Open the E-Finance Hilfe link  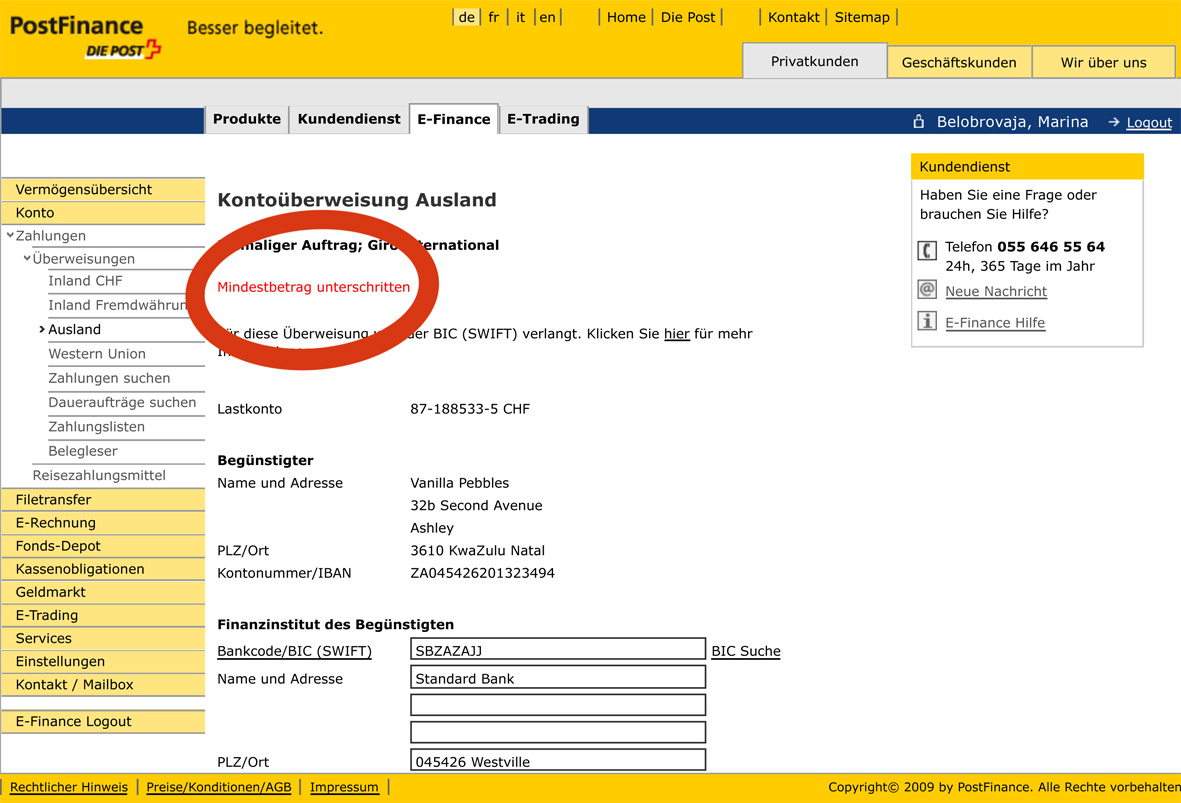coord(995,323)
